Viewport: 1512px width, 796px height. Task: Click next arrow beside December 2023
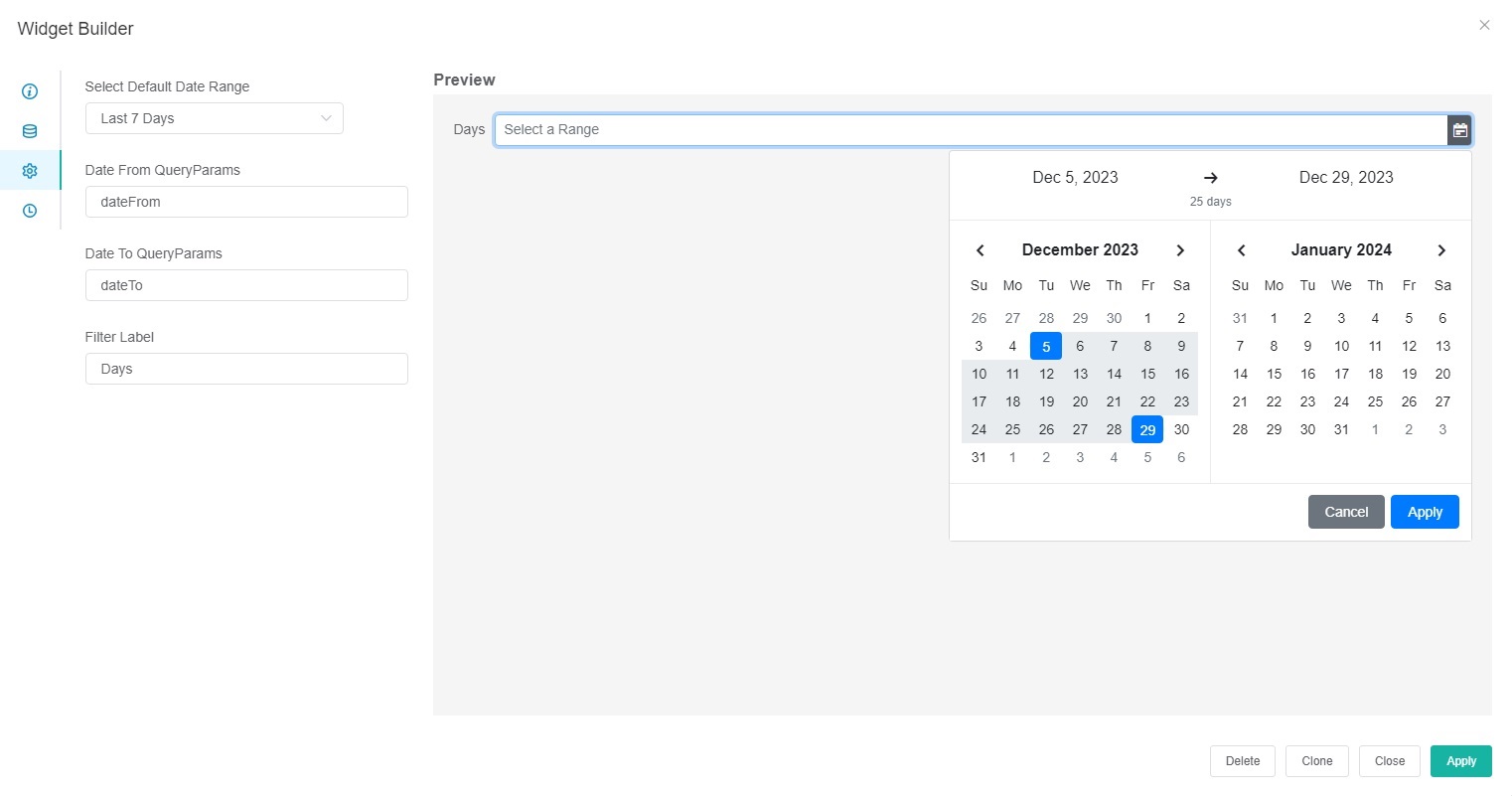click(x=1180, y=250)
